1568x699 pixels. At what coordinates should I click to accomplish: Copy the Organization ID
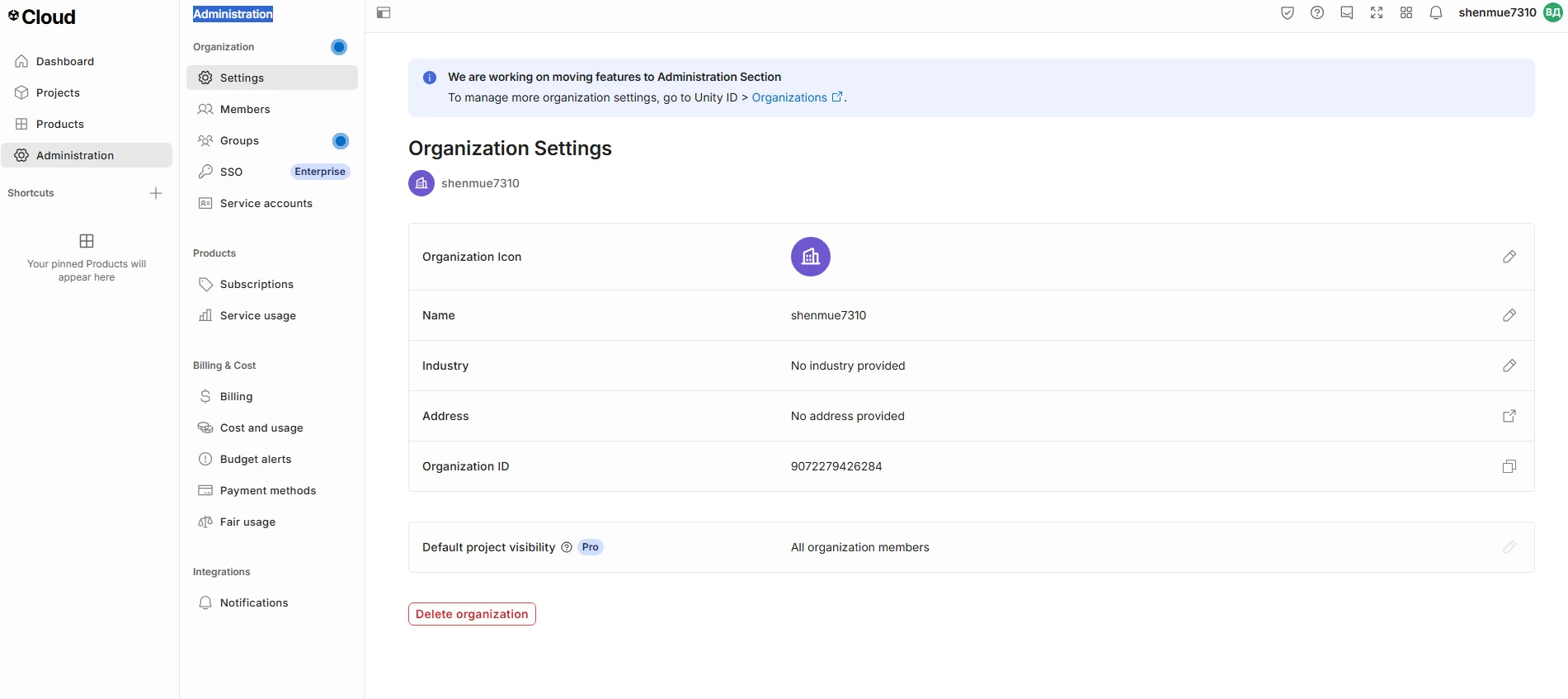[1509, 466]
